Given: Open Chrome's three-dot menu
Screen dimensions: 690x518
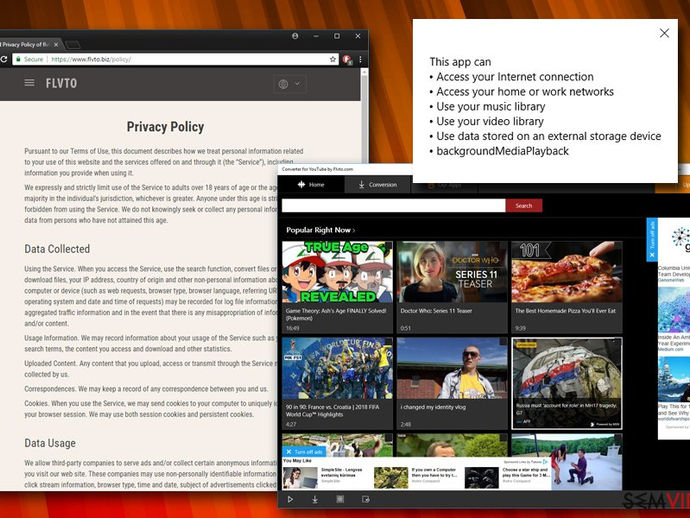Looking at the screenshot, I should click(360, 59).
